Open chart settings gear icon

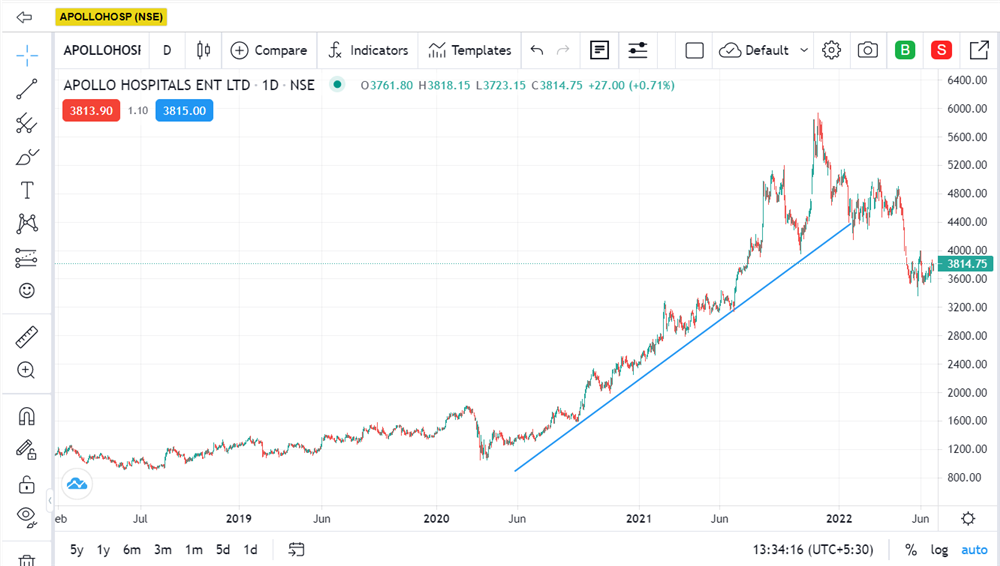[832, 50]
